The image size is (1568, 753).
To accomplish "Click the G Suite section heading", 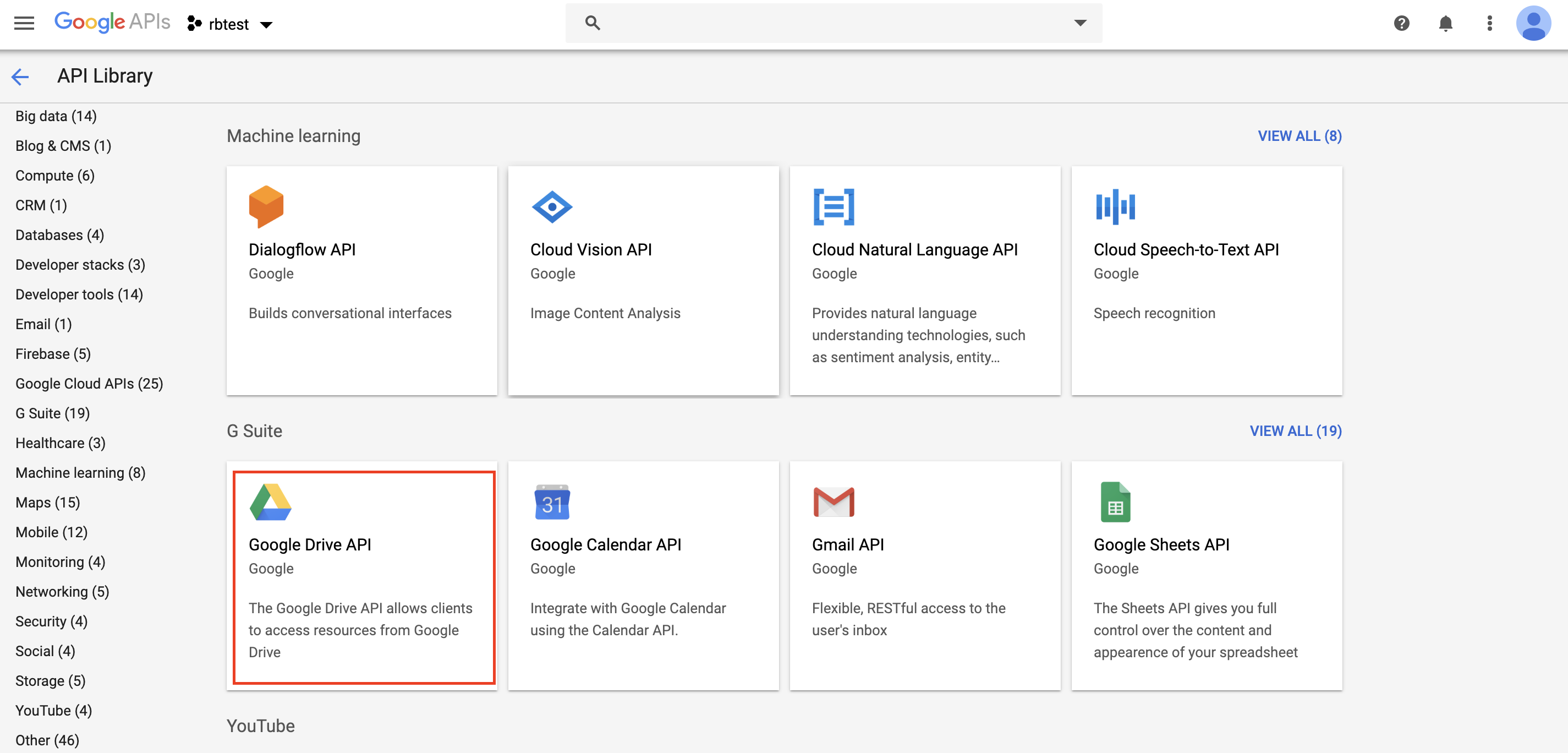I will [254, 432].
